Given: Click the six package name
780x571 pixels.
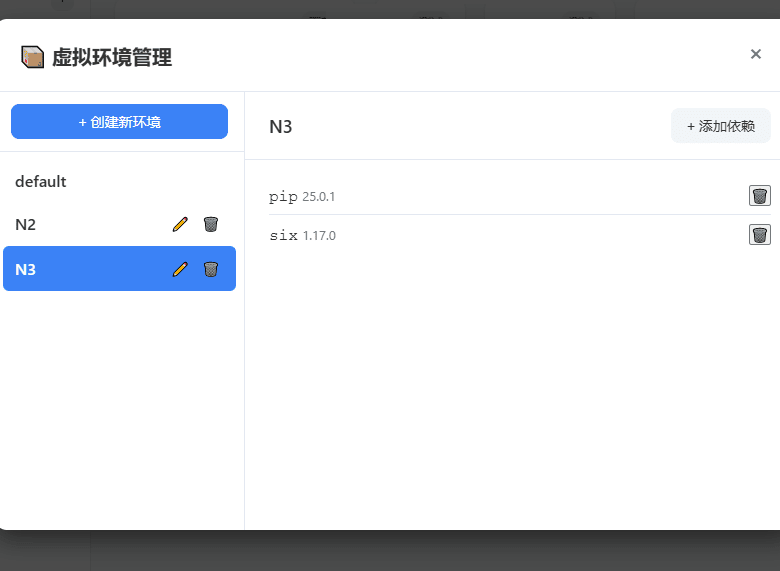Looking at the screenshot, I should [x=283, y=236].
